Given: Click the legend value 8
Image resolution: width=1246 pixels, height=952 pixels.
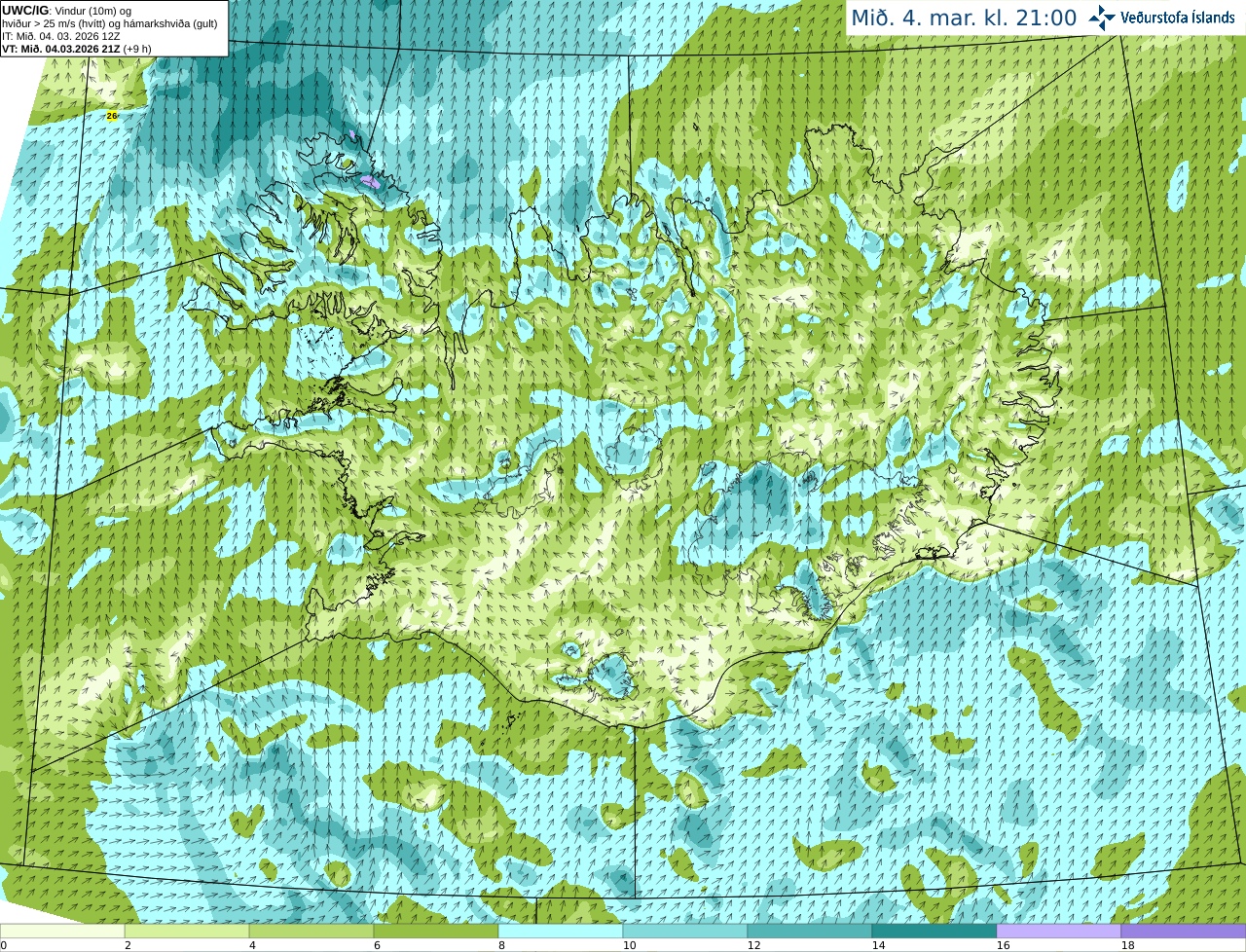Looking at the screenshot, I should [x=501, y=945].
